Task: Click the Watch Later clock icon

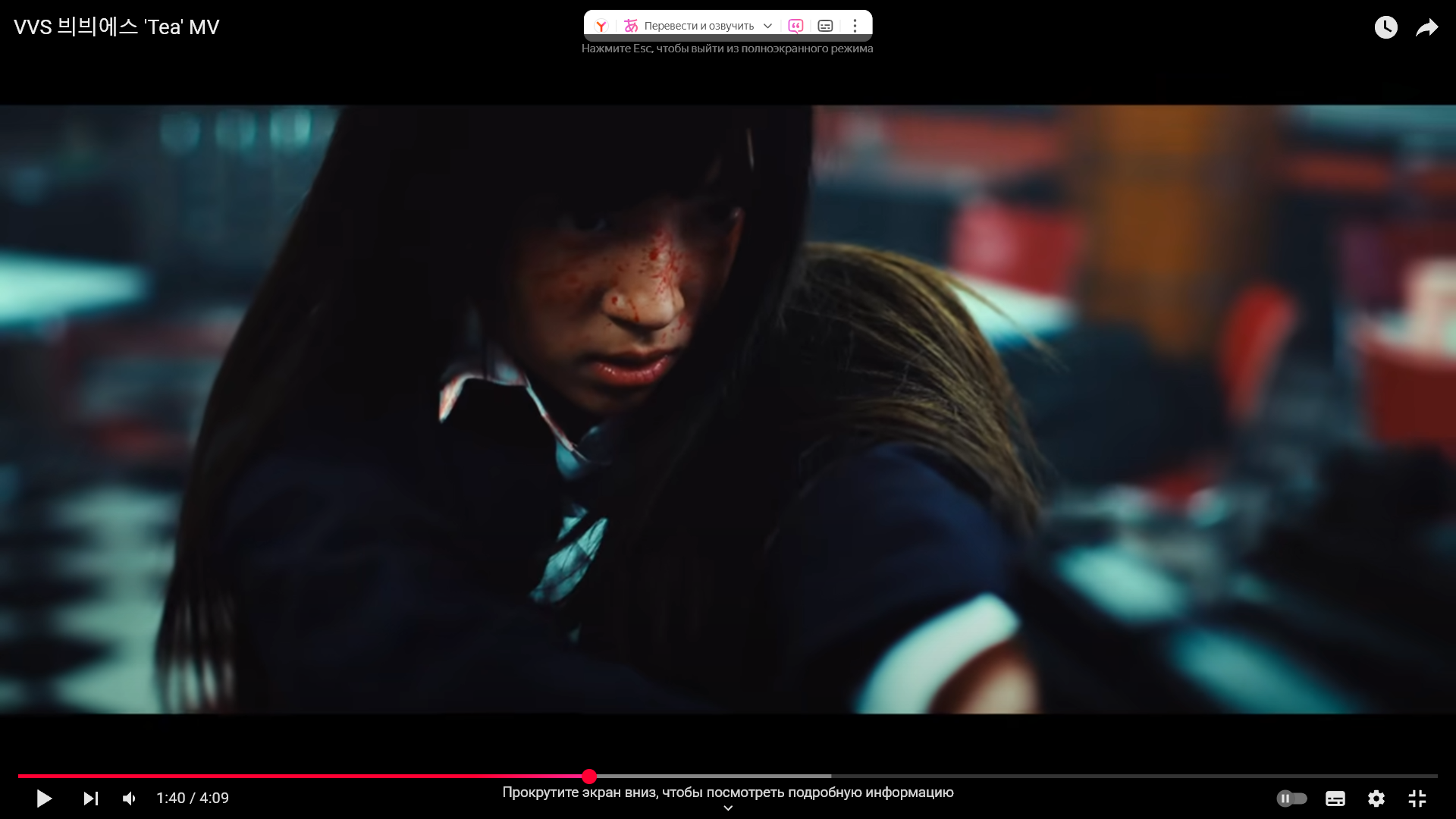Action: [x=1385, y=27]
